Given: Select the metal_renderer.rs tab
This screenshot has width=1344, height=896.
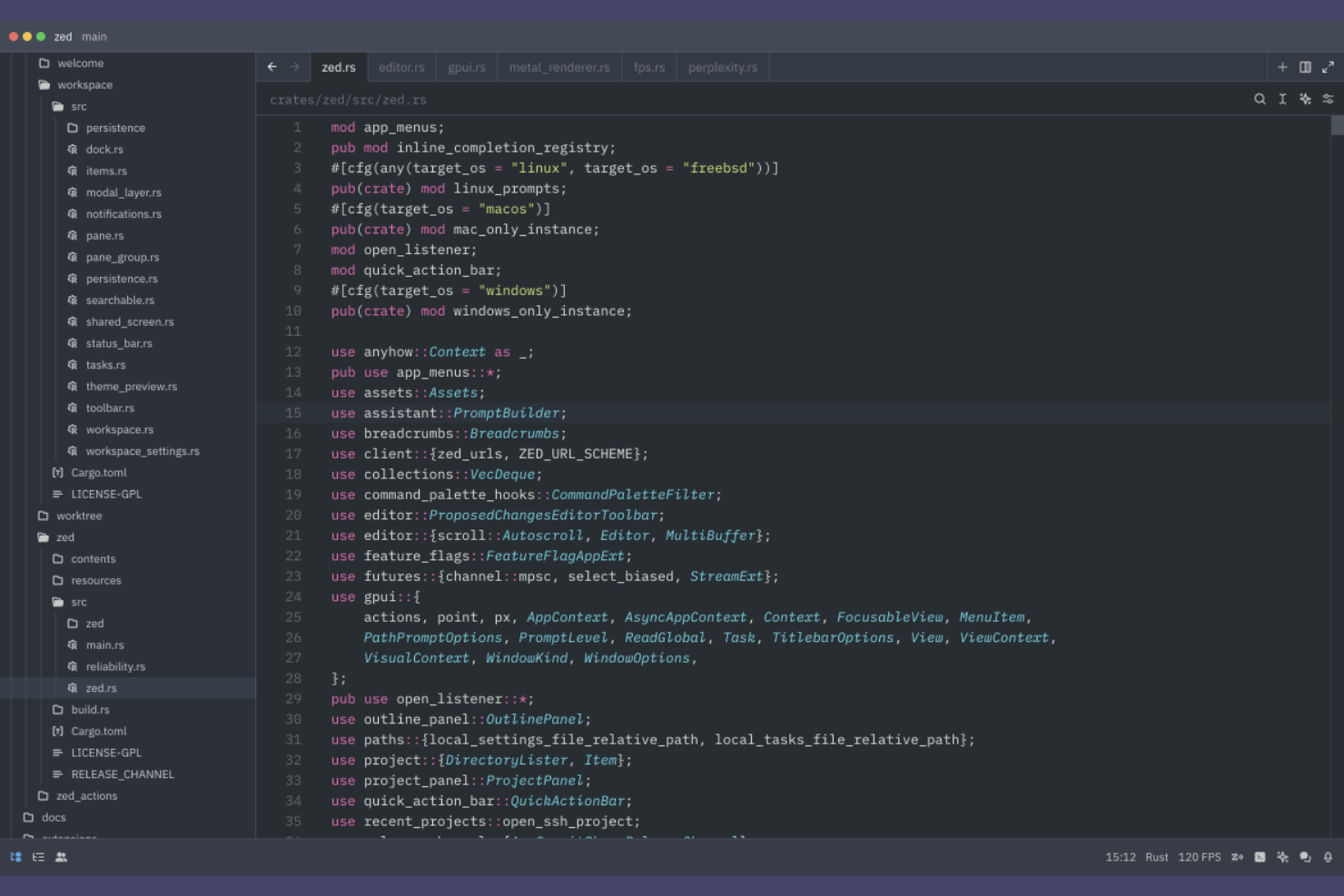Looking at the screenshot, I should (558, 66).
